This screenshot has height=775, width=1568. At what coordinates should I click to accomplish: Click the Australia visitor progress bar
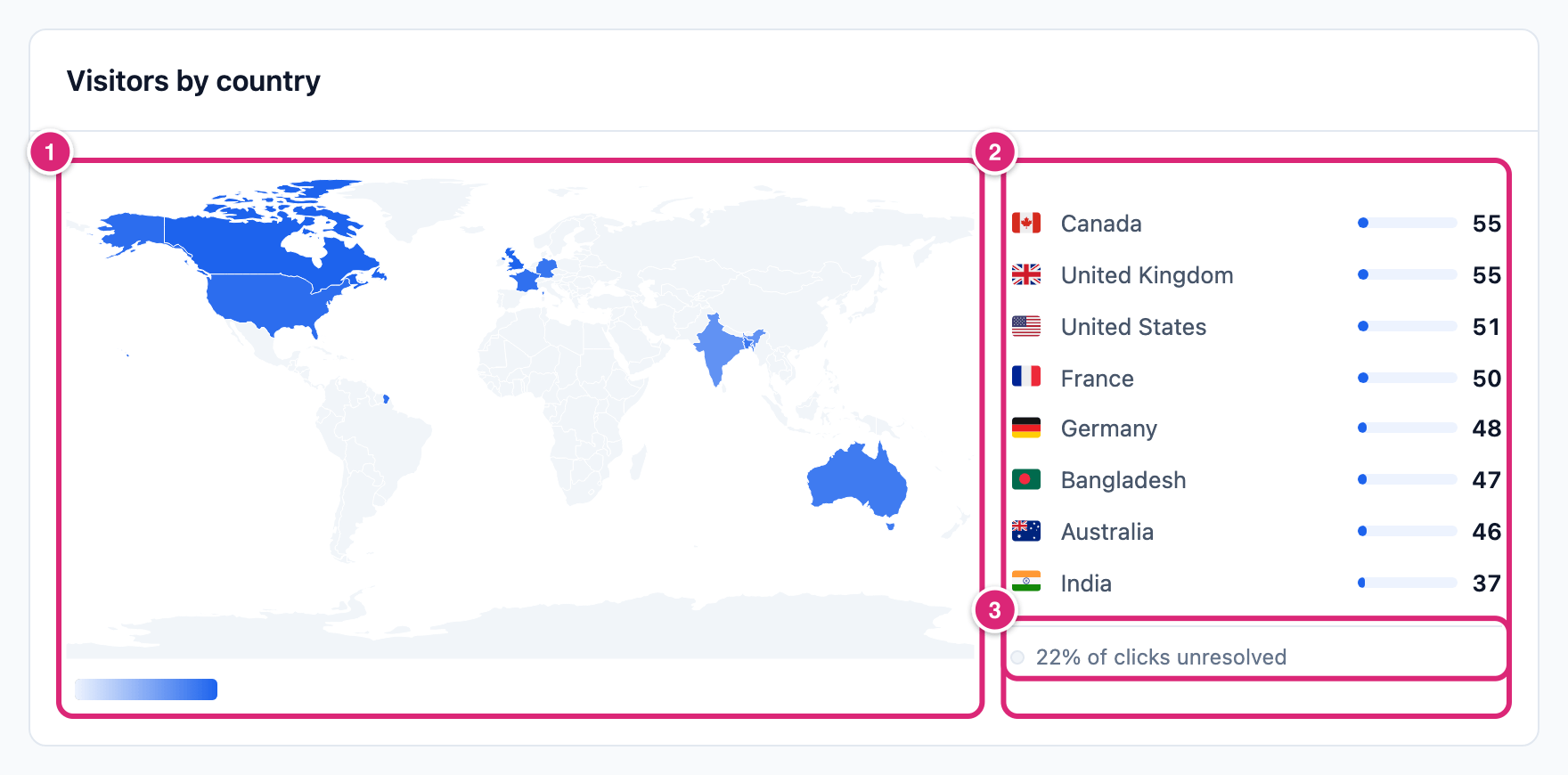1408,531
